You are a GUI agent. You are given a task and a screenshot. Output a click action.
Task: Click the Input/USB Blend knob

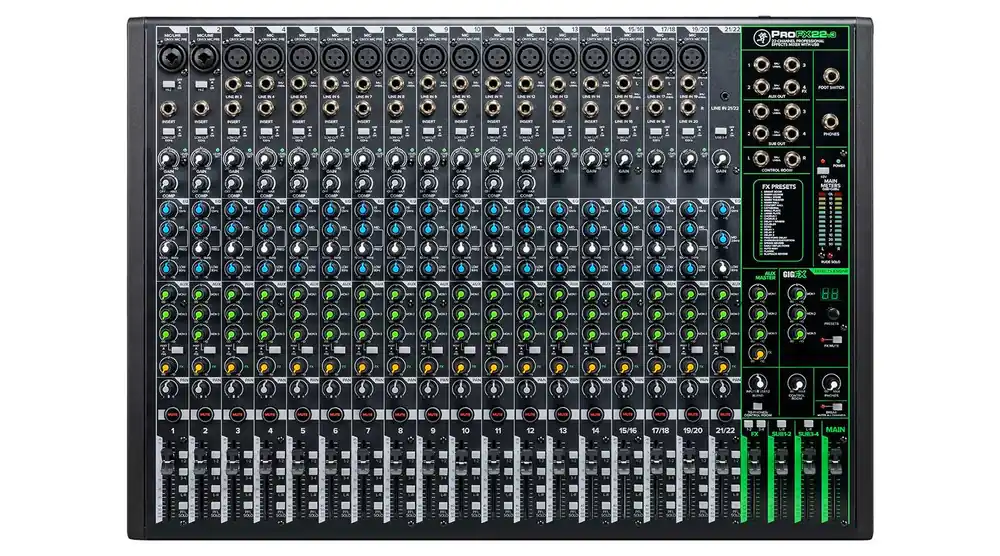coord(758,383)
